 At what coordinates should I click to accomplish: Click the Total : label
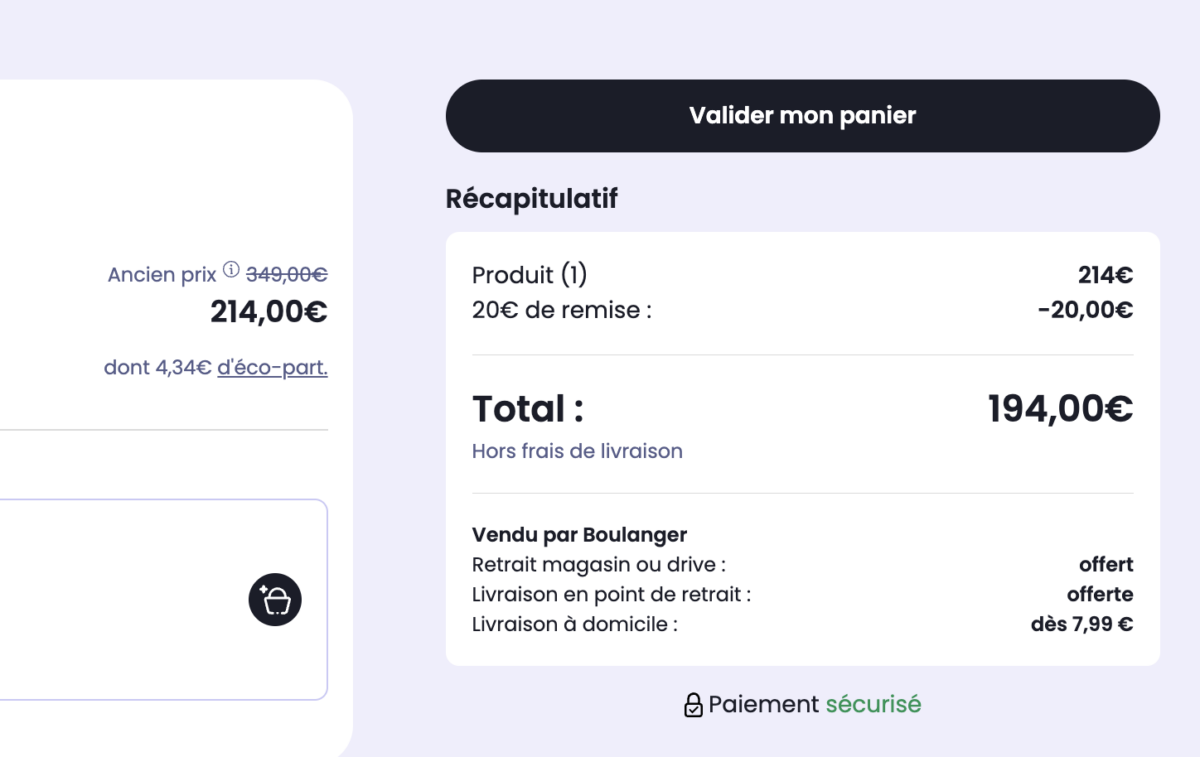pyautogui.click(x=528, y=408)
